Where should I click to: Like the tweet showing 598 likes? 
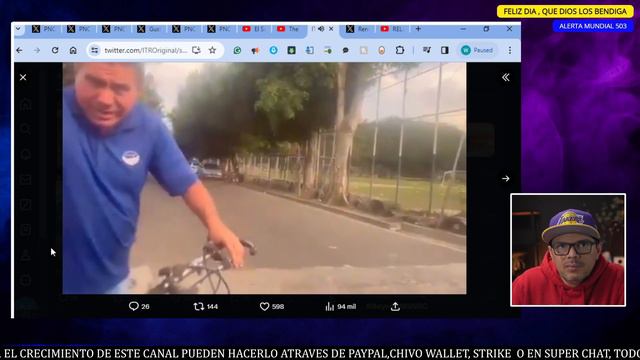[x=272, y=306]
